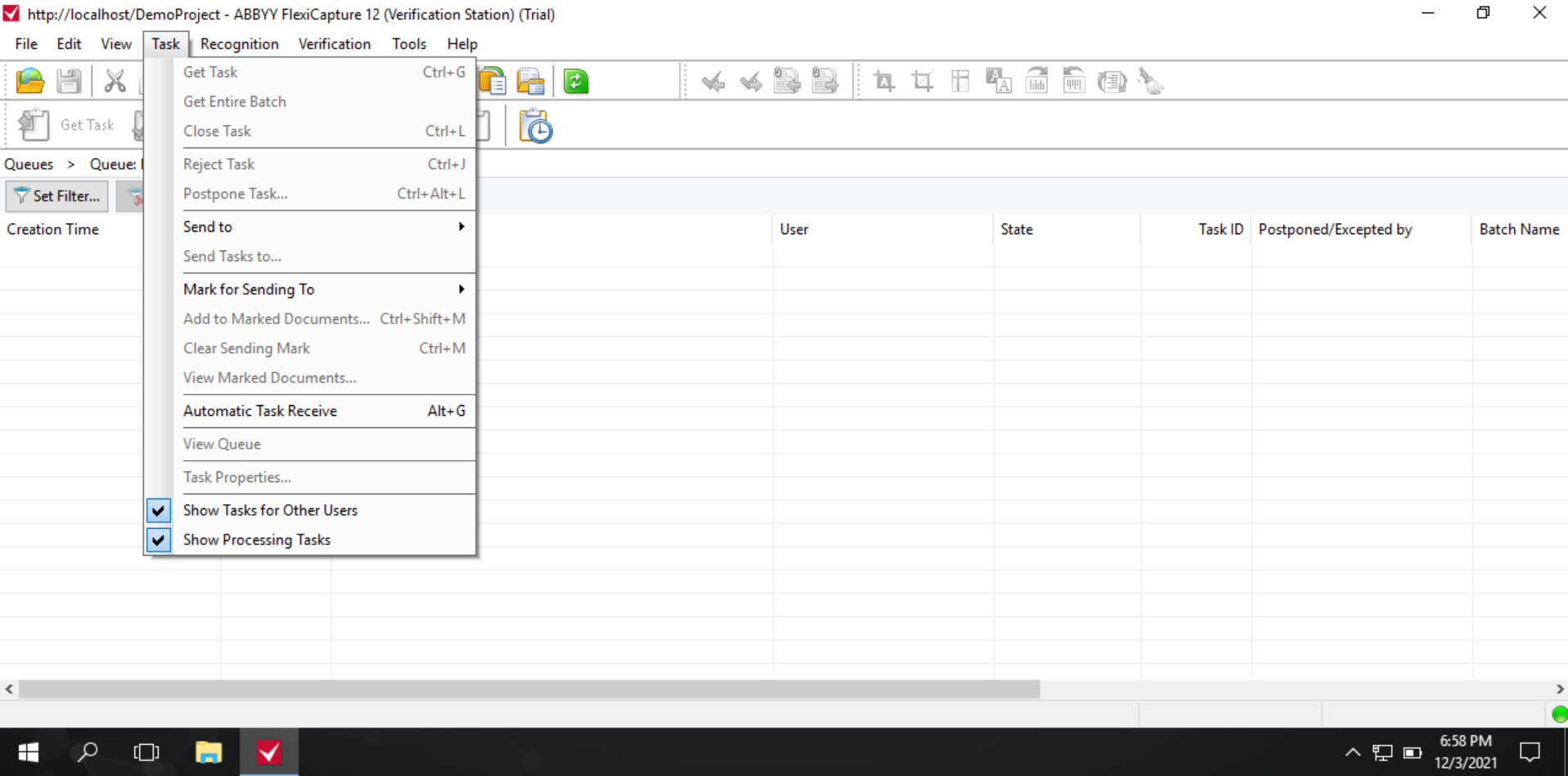Click the next document arrow icon
This screenshot has width=1568, height=776.
coord(825,81)
